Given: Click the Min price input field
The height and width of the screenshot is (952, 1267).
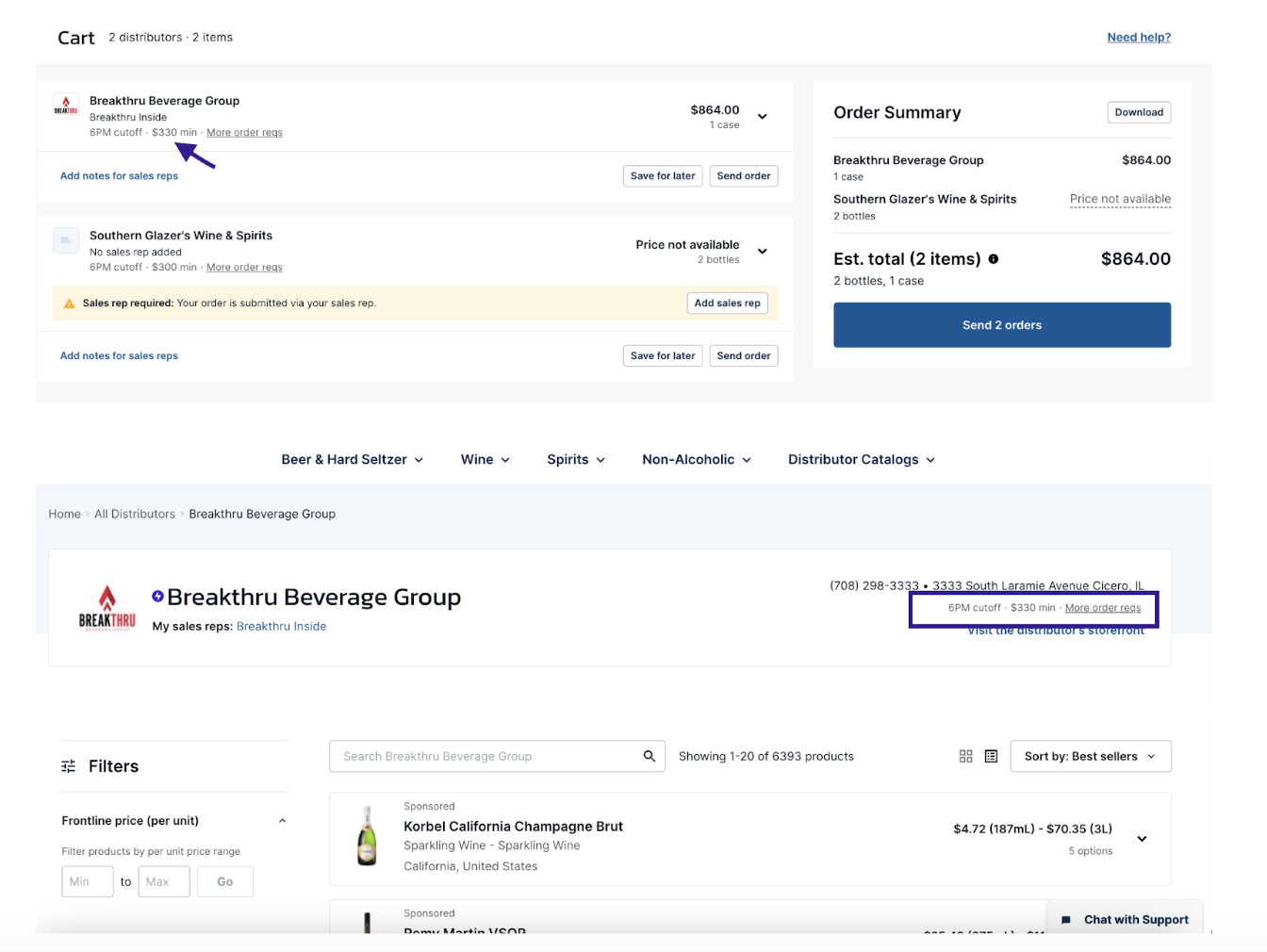Looking at the screenshot, I should click(88, 881).
